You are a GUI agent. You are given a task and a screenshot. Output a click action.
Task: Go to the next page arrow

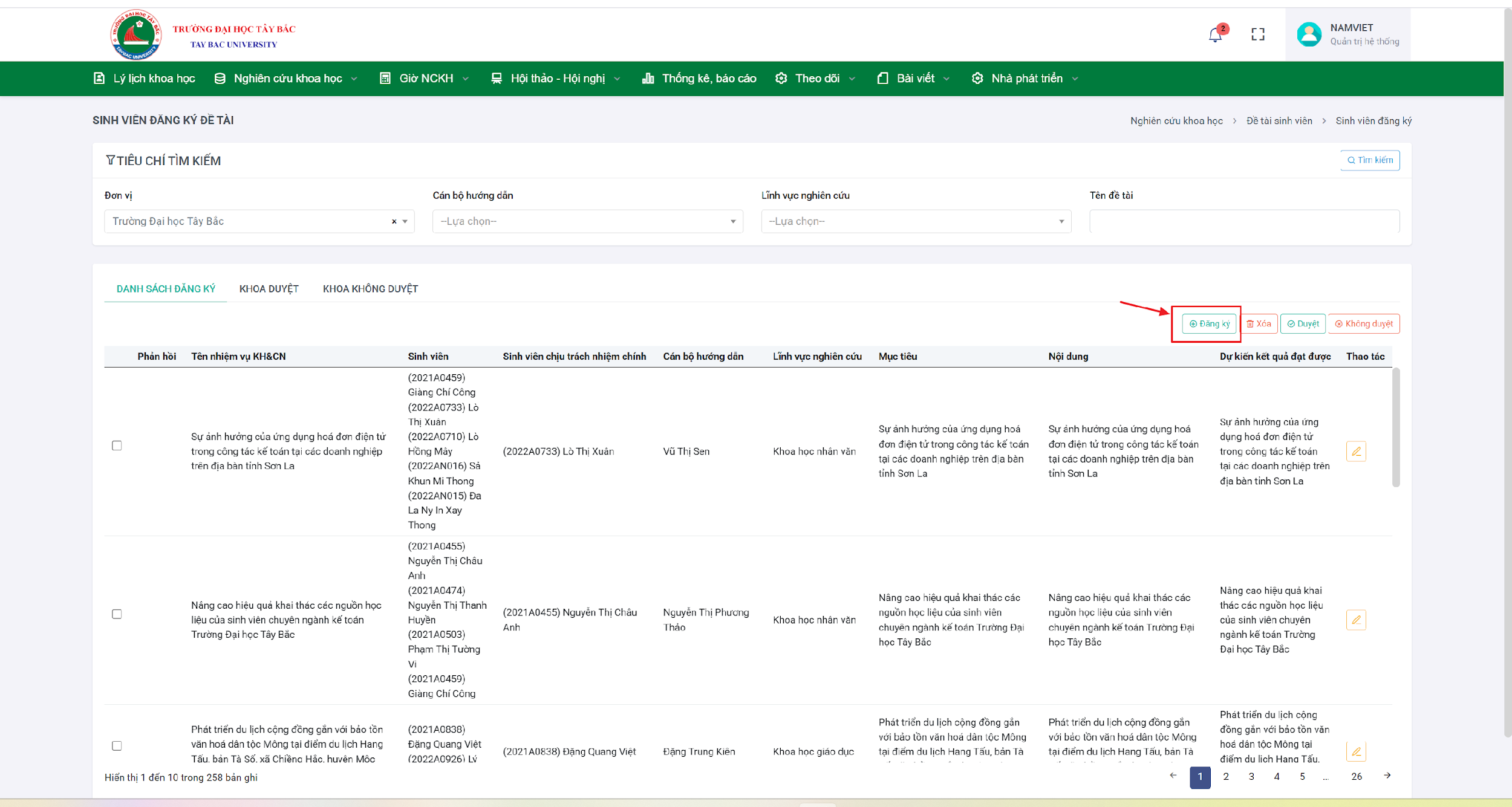point(1387,776)
